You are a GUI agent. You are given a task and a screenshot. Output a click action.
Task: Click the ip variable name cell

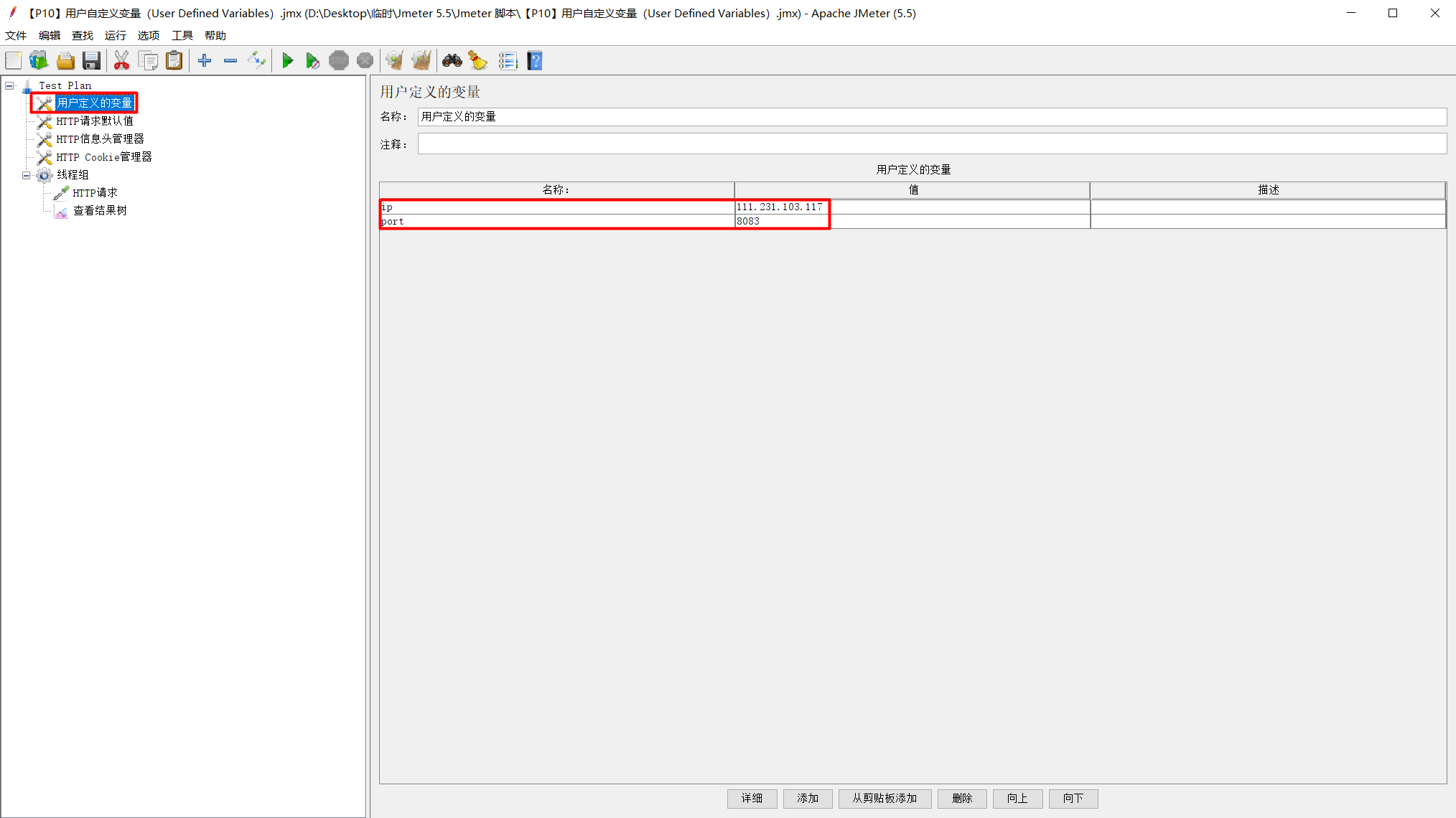(557, 207)
